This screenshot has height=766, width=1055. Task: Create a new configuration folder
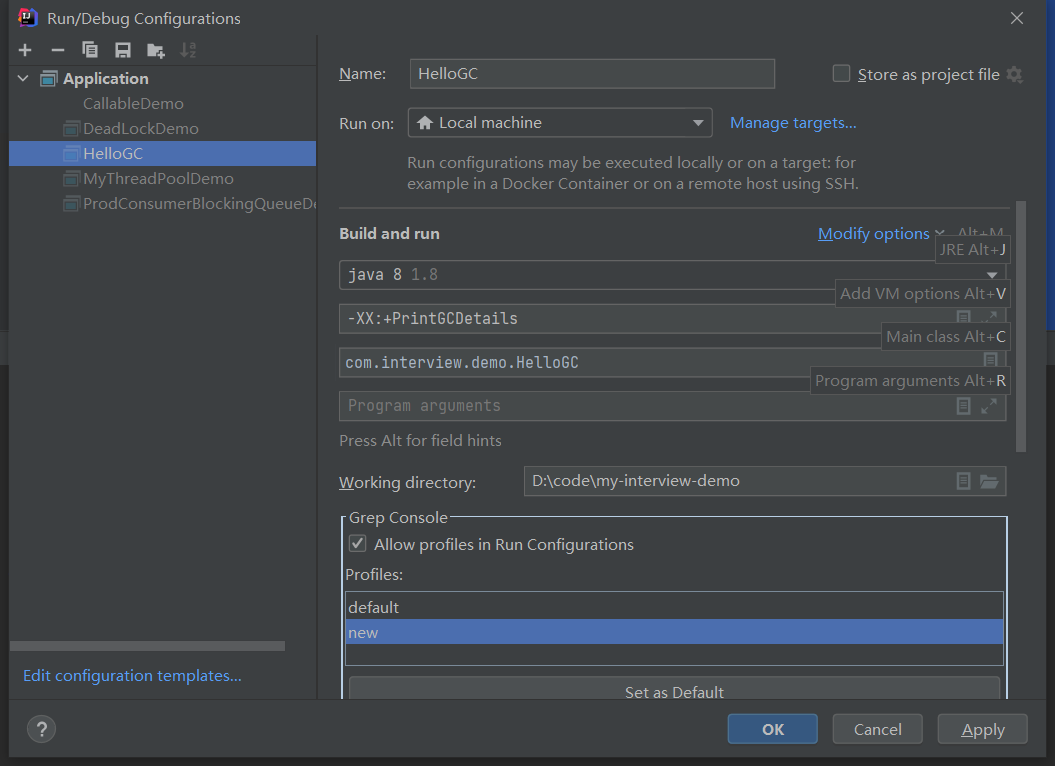pos(155,50)
